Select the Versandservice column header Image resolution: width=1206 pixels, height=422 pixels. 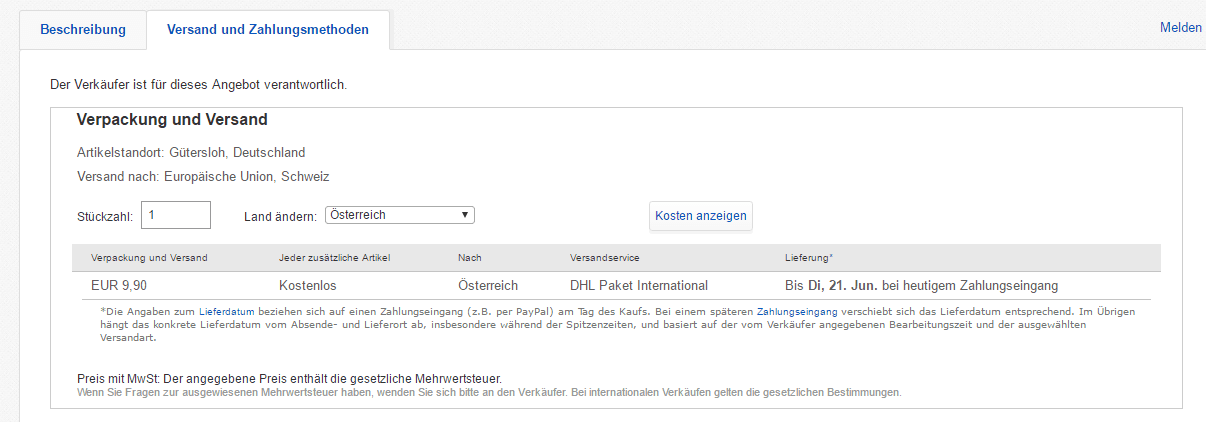coord(604,258)
